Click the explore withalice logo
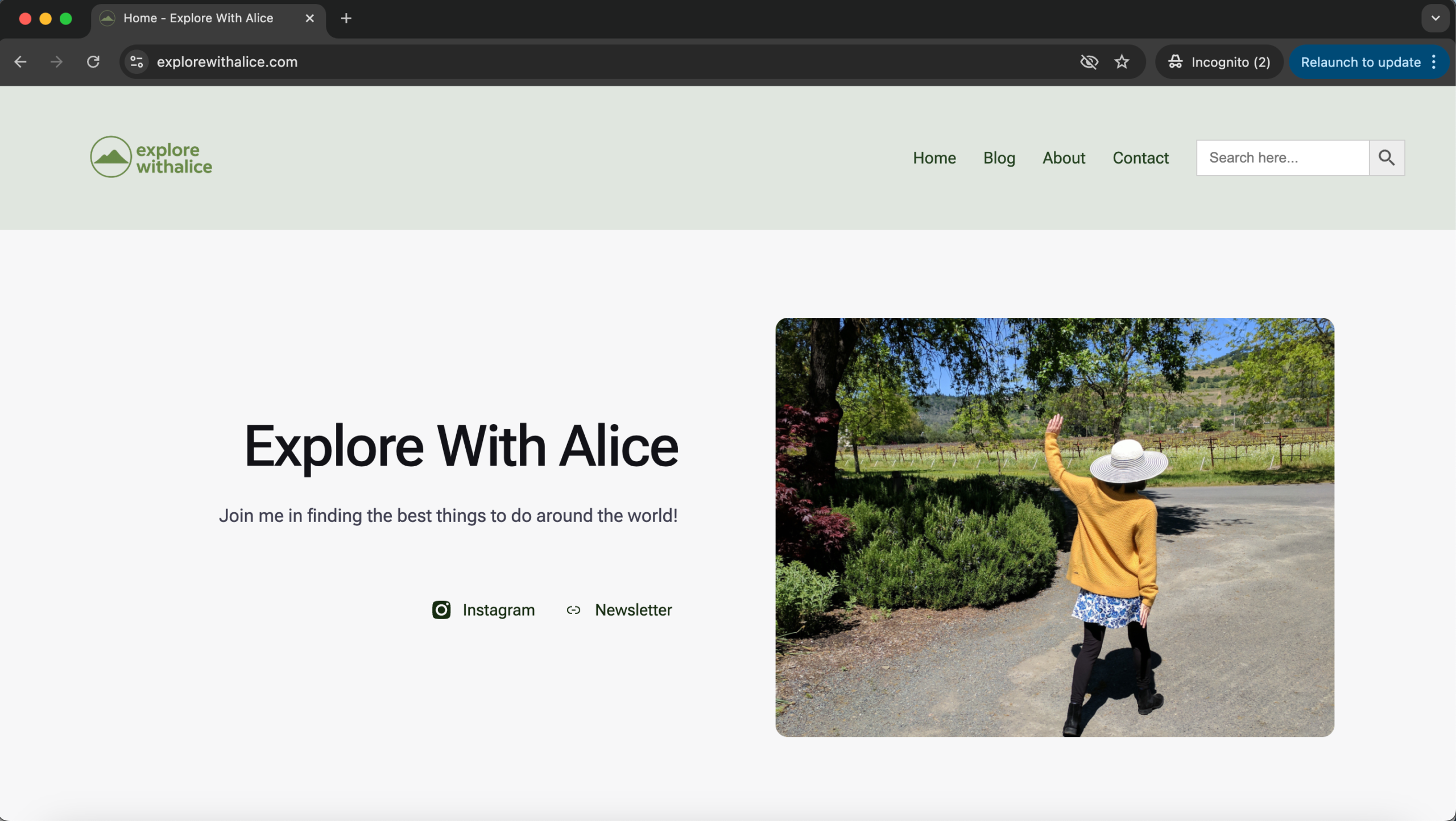 (151, 157)
